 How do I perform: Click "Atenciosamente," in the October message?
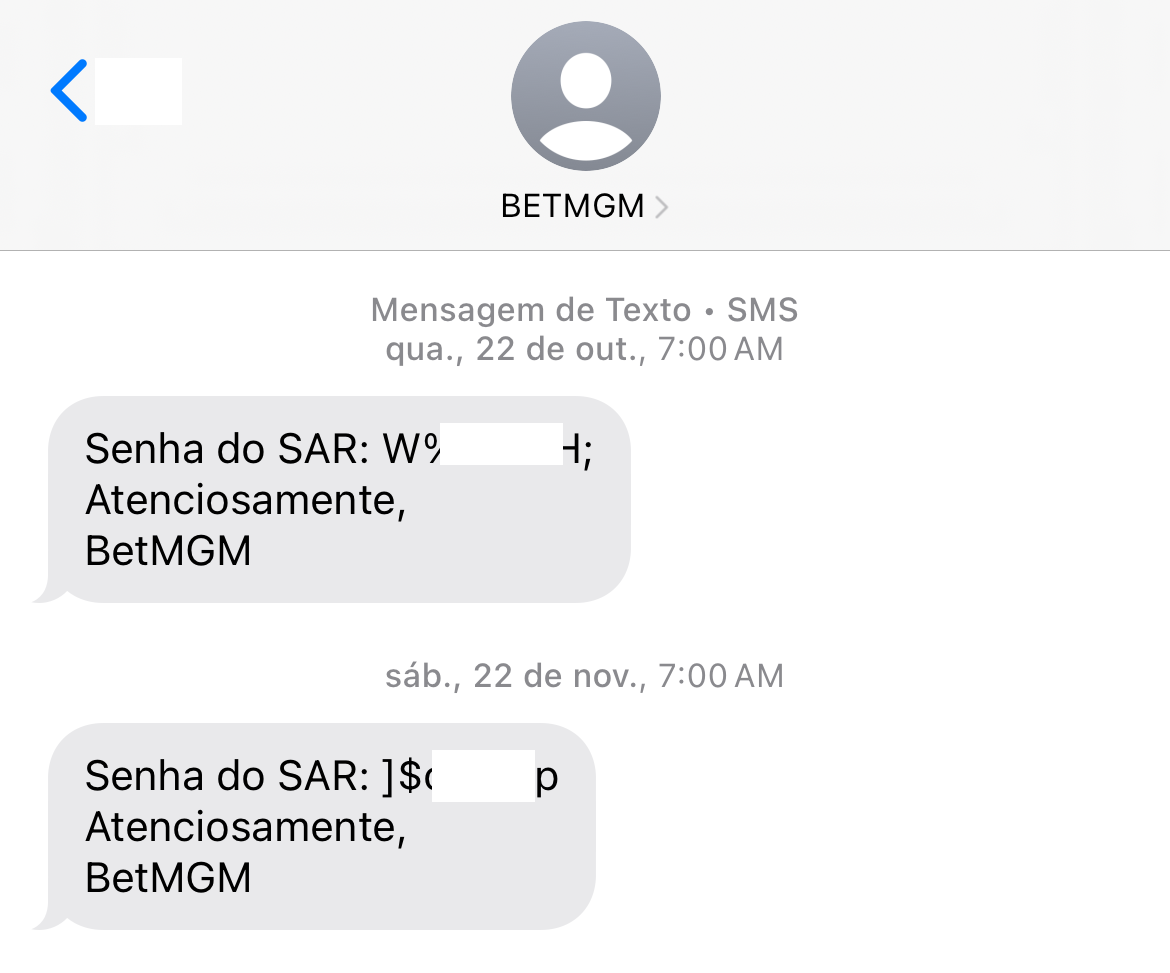(245, 500)
